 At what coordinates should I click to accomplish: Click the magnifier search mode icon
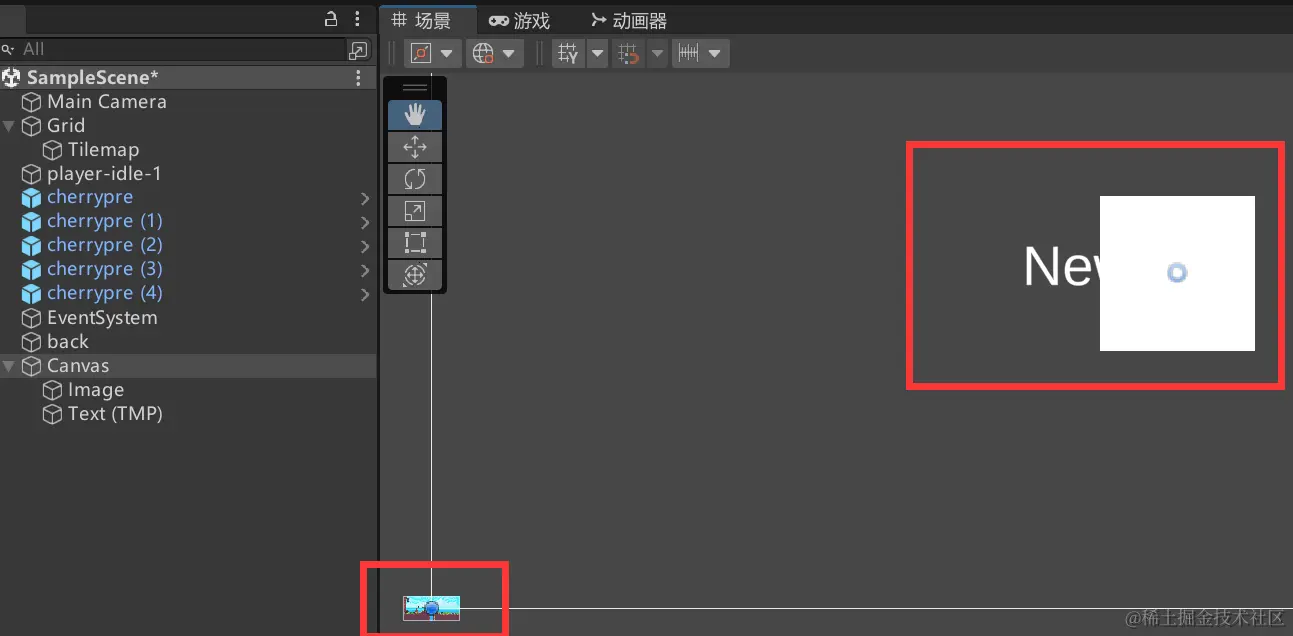click(x=8, y=49)
